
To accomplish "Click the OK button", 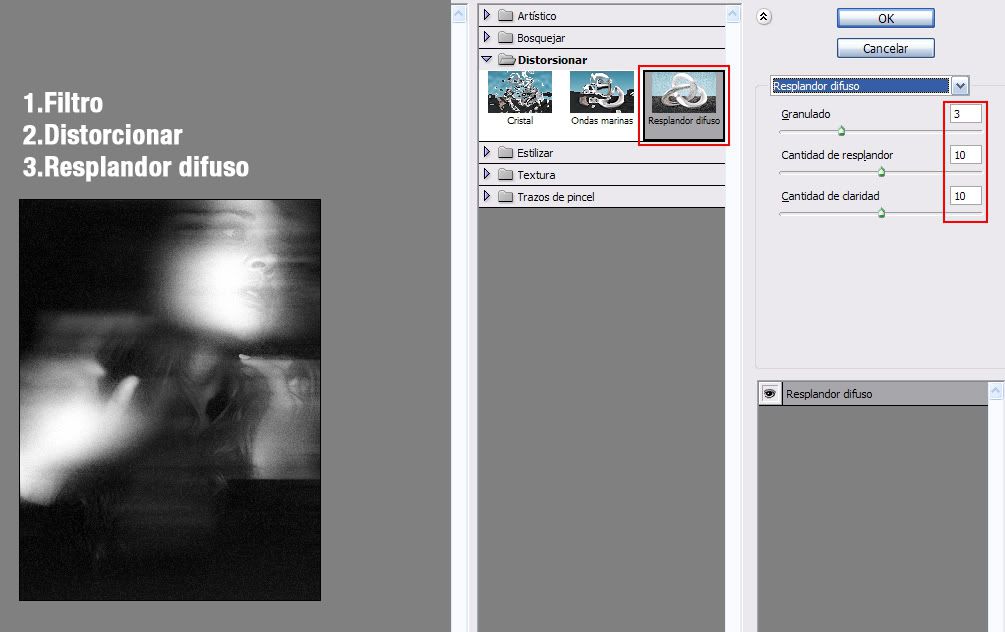I will coord(885,18).
